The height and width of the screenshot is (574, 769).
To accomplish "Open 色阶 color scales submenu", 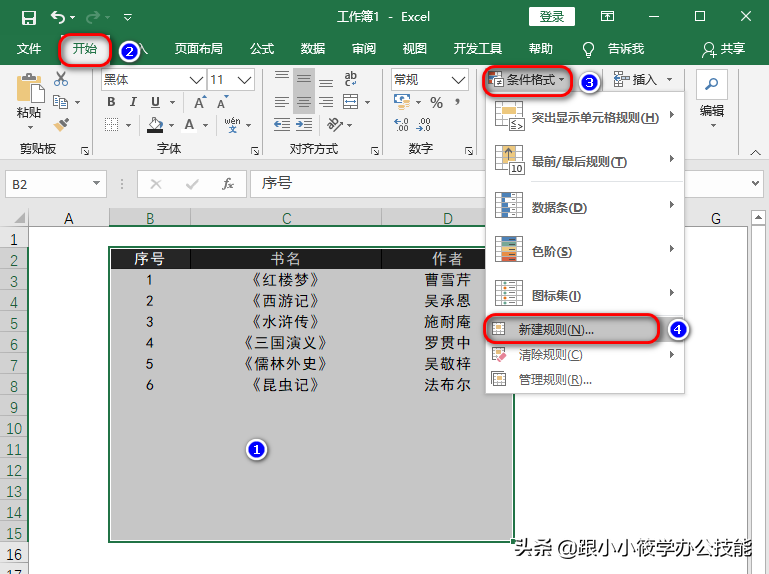I will (584, 251).
